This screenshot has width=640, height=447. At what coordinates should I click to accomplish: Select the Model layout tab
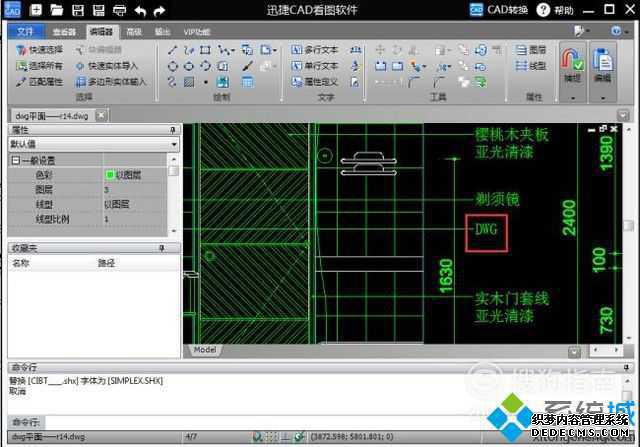click(204, 350)
